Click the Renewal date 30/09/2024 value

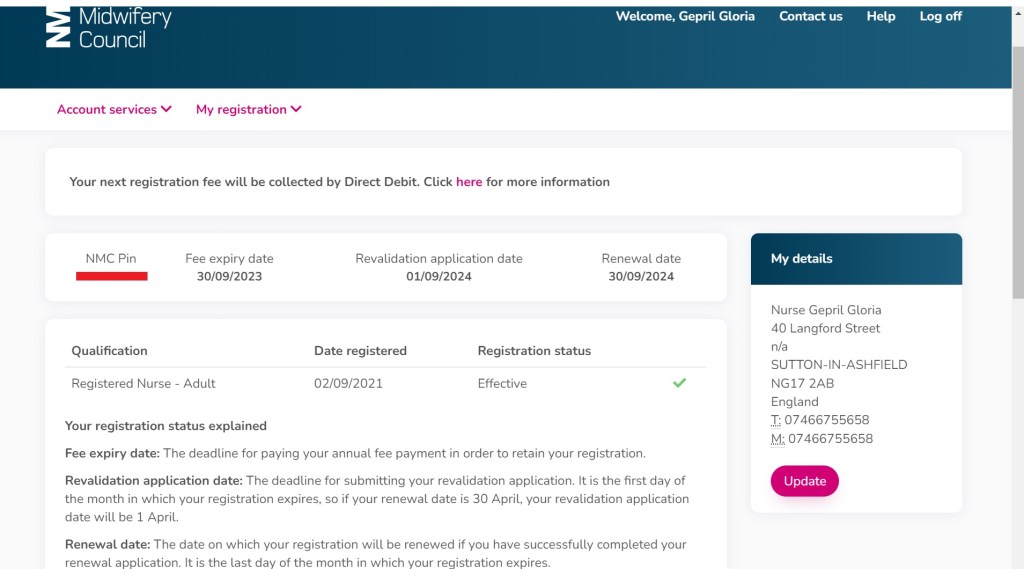click(x=641, y=276)
